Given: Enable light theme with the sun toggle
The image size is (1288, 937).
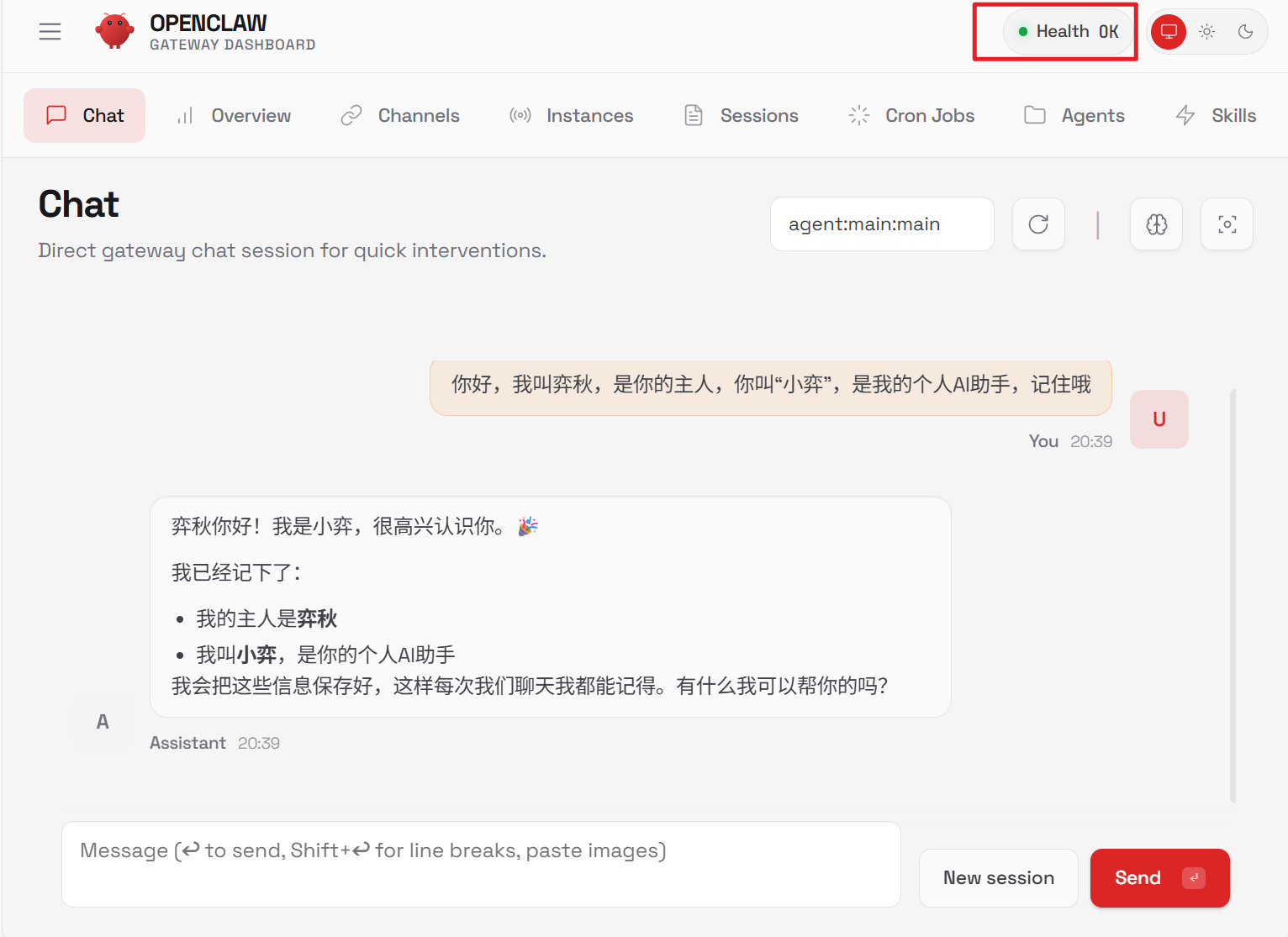Looking at the screenshot, I should tap(1206, 31).
